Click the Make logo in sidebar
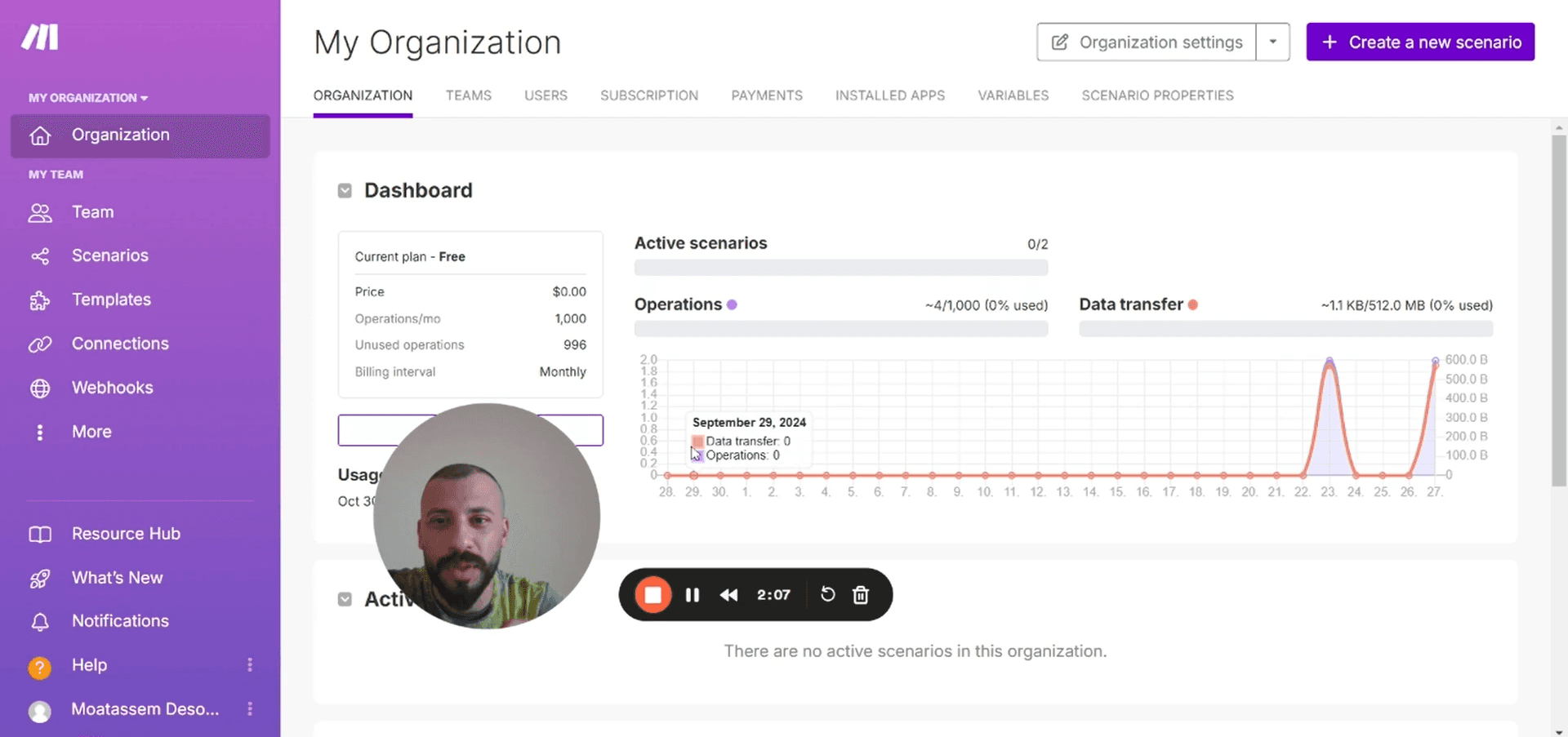 pyautogui.click(x=40, y=38)
